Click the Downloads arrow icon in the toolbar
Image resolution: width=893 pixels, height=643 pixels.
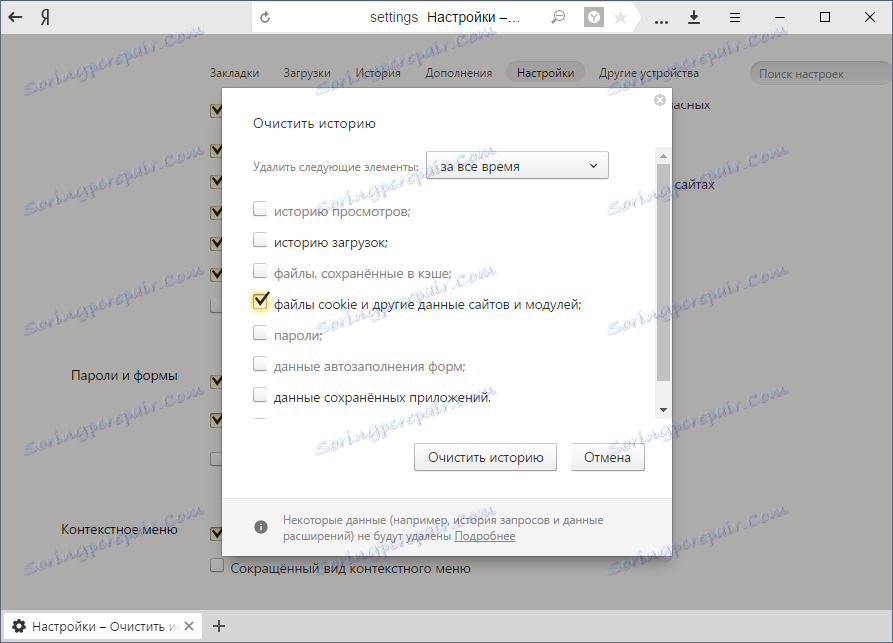[694, 17]
